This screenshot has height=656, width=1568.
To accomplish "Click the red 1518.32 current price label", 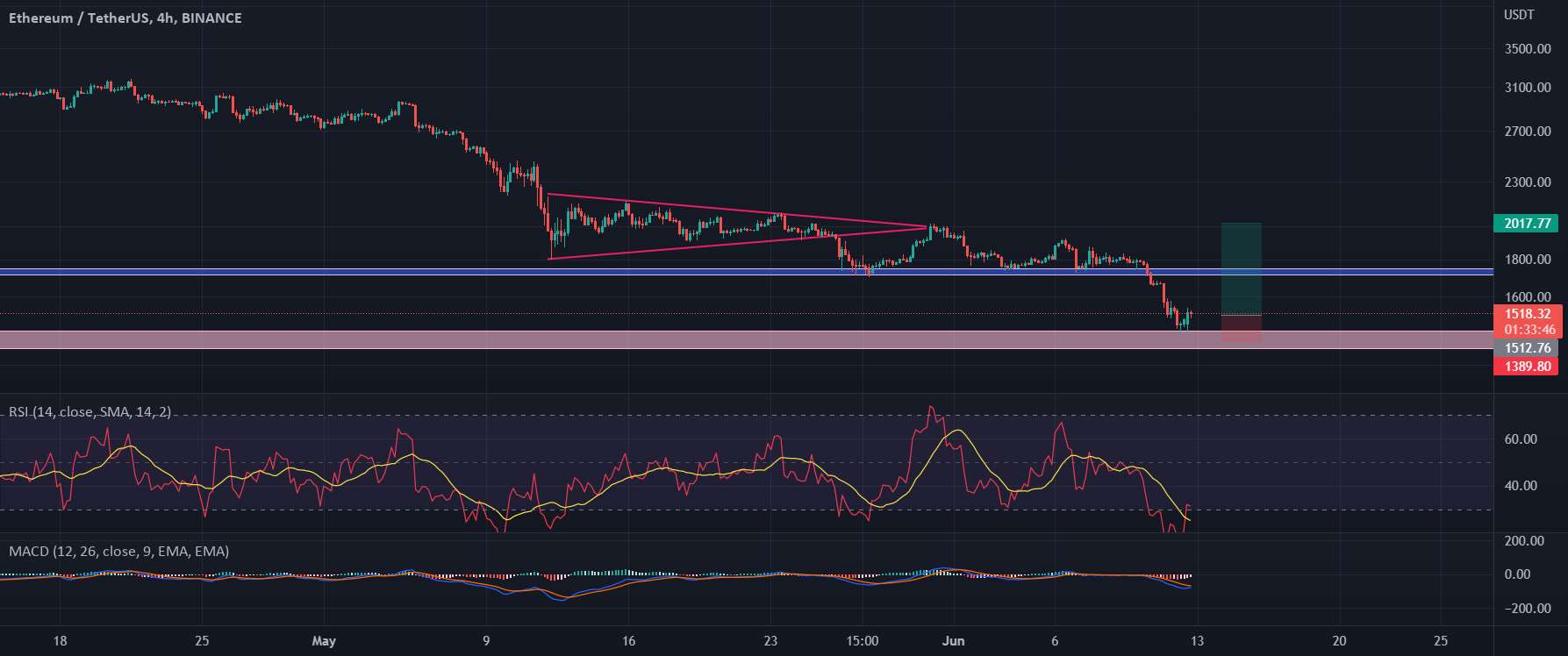I will [1526, 313].
